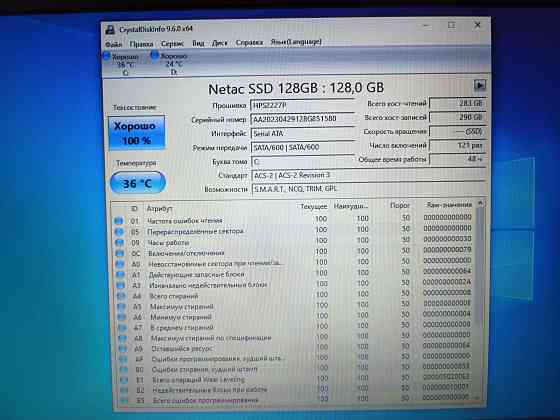Select the Частота ошибок чтения attribute text

click(x=185, y=221)
